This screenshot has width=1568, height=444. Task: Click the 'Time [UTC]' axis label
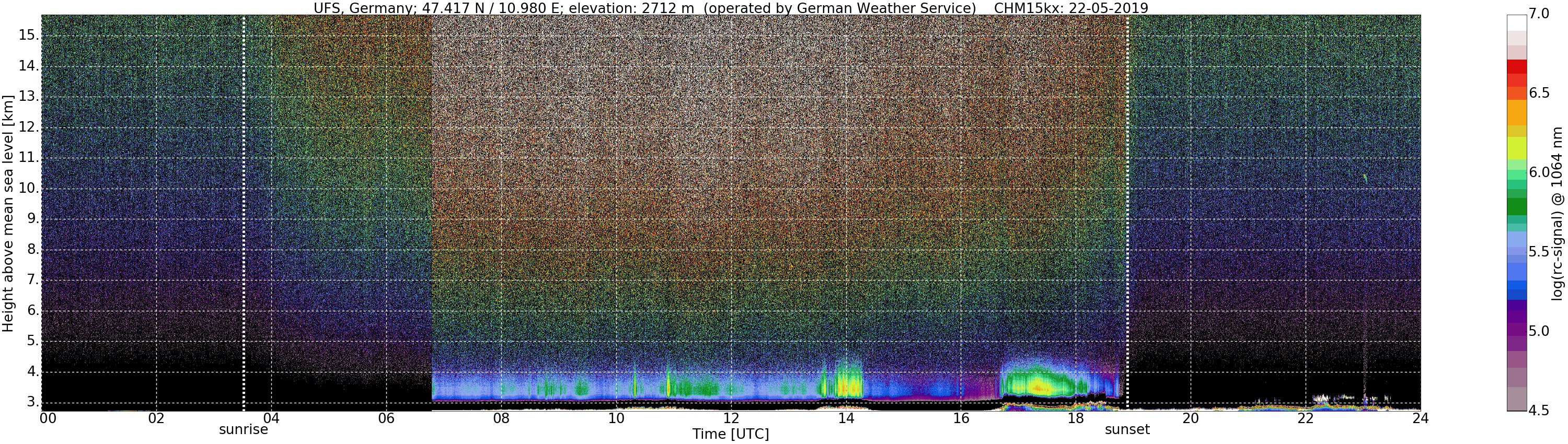(x=731, y=434)
